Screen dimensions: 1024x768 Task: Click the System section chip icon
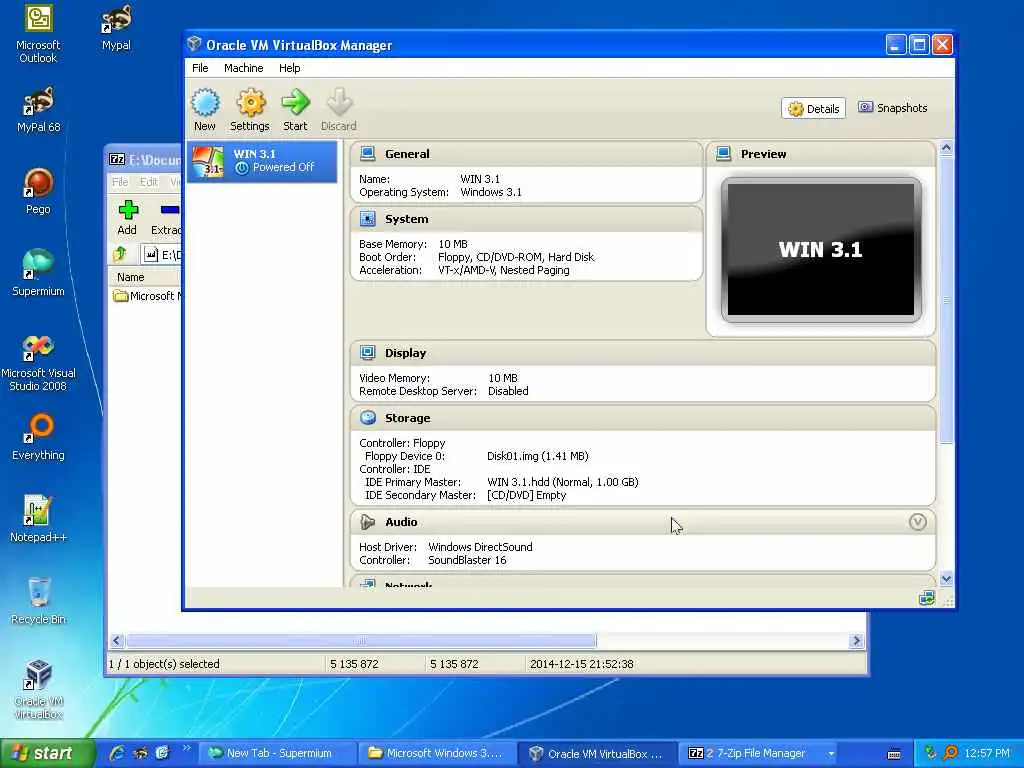368,219
